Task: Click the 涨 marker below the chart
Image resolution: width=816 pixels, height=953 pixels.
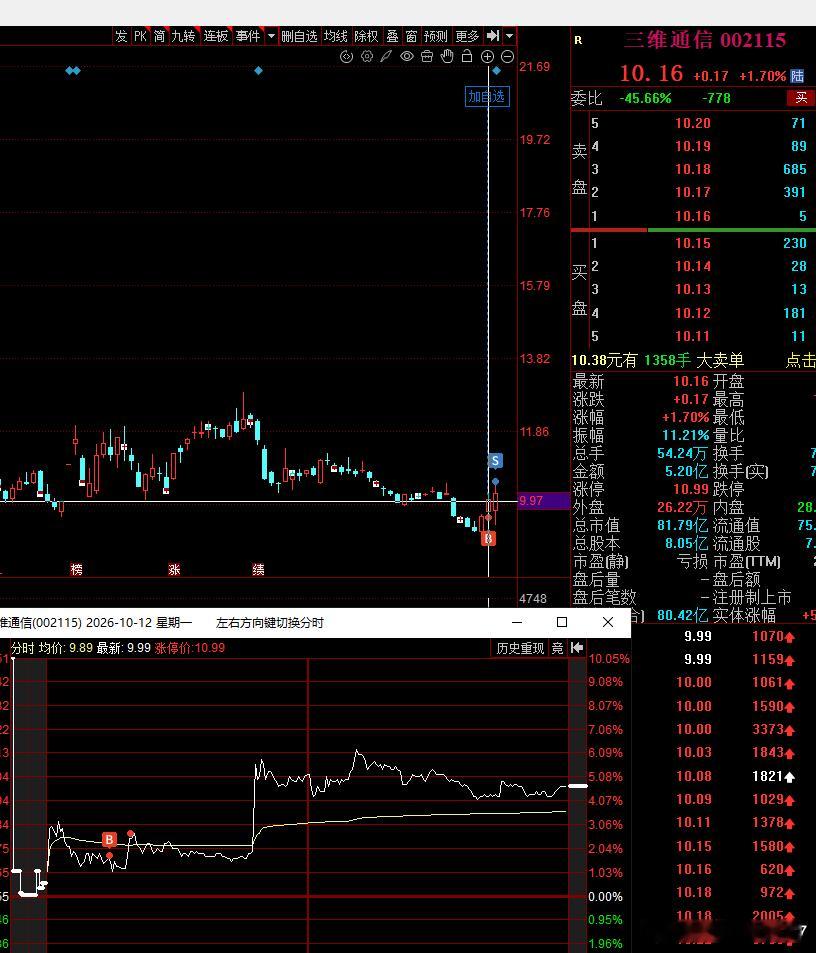Action: (x=174, y=569)
